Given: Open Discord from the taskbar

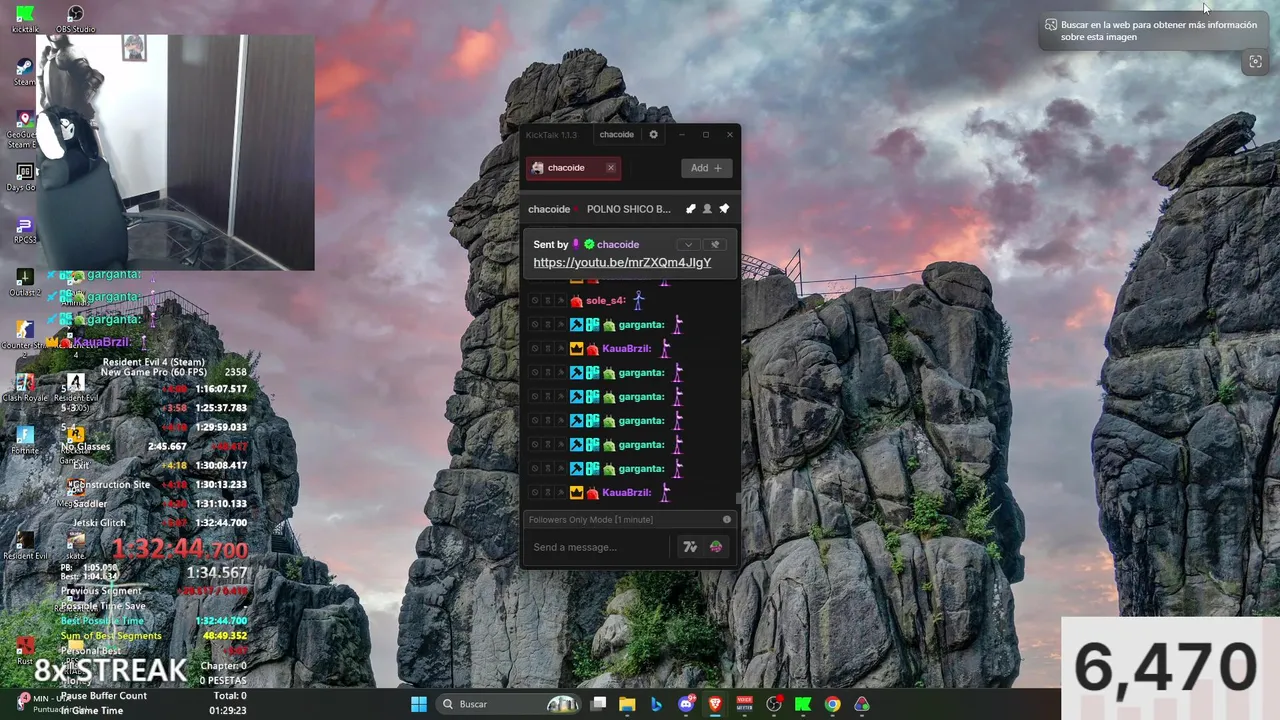Looking at the screenshot, I should tap(686, 704).
